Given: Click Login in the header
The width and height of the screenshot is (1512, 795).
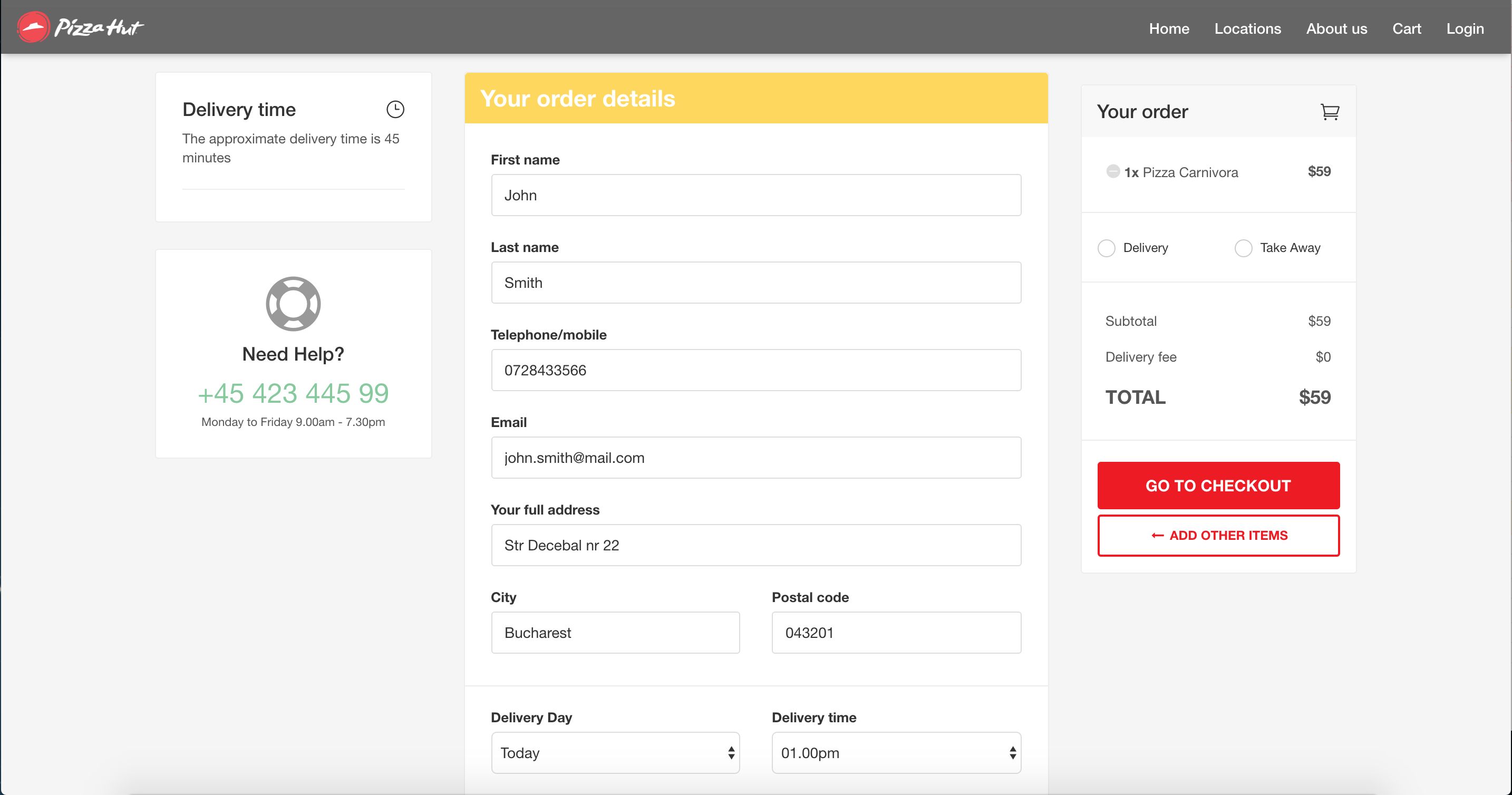Looking at the screenshot, I should coord(1465,28).
